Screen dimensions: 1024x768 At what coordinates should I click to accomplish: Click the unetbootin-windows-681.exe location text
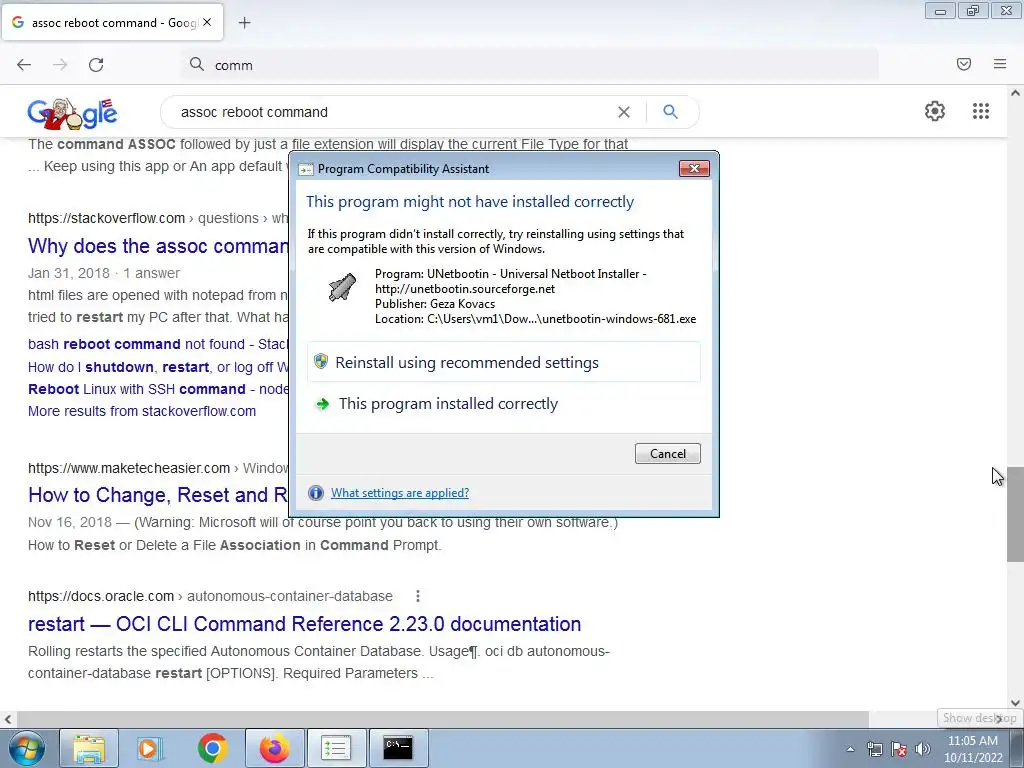pos(536,319)
